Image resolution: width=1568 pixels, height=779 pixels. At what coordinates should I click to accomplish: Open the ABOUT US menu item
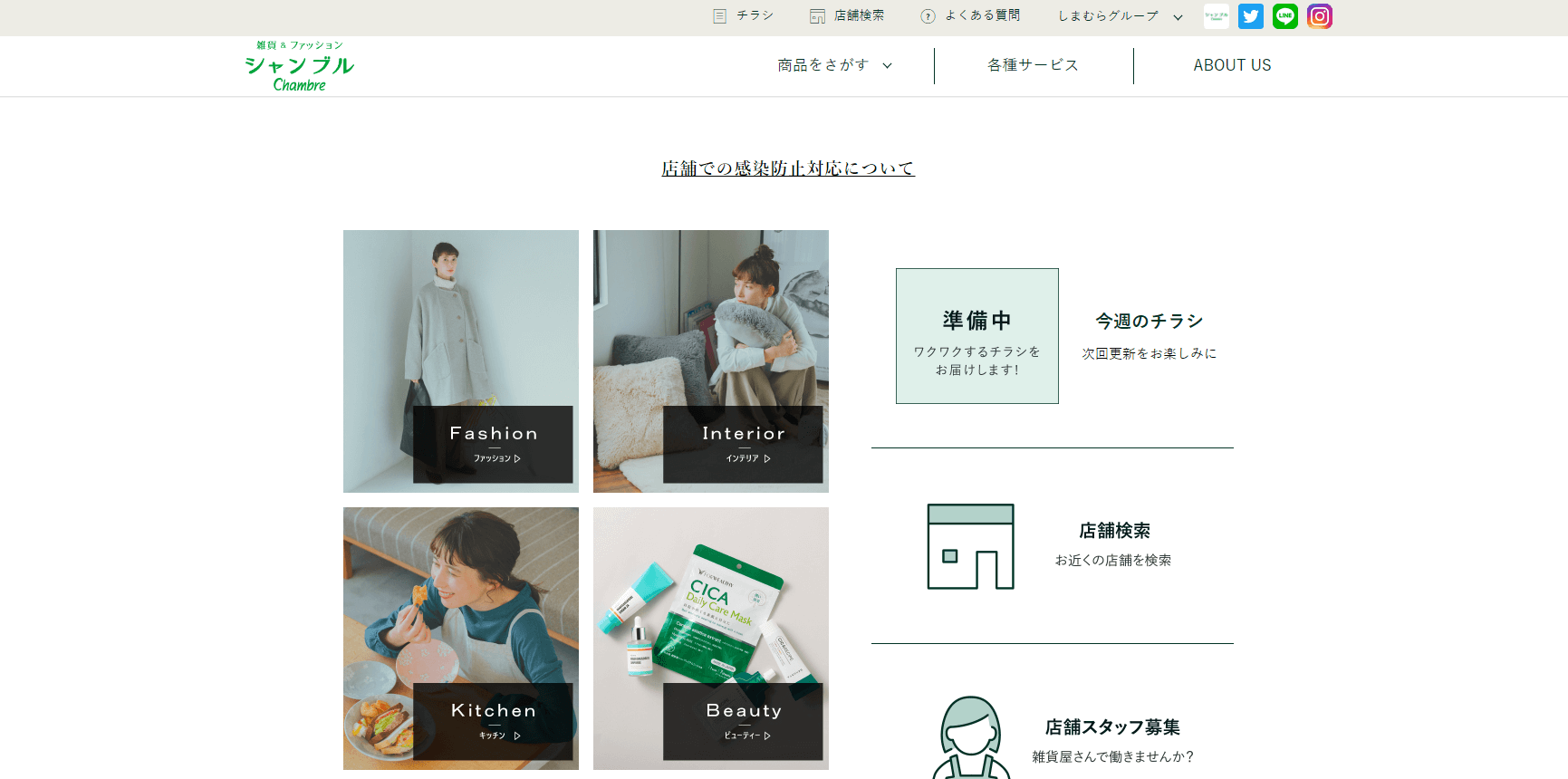point(1232,65)
